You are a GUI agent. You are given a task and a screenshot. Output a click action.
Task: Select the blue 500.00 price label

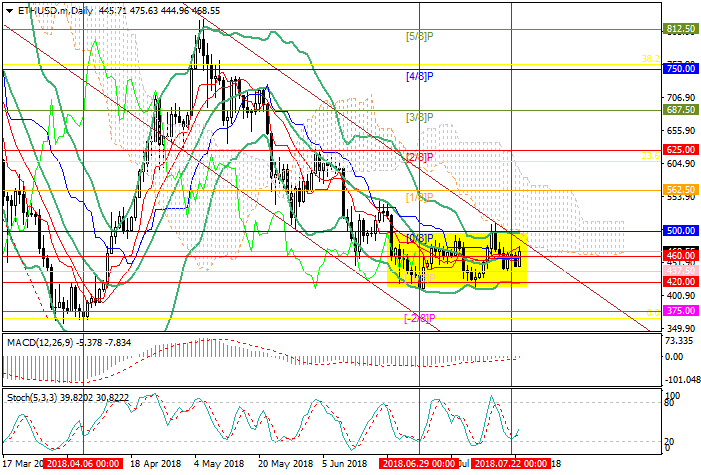[x=680, y=231]
